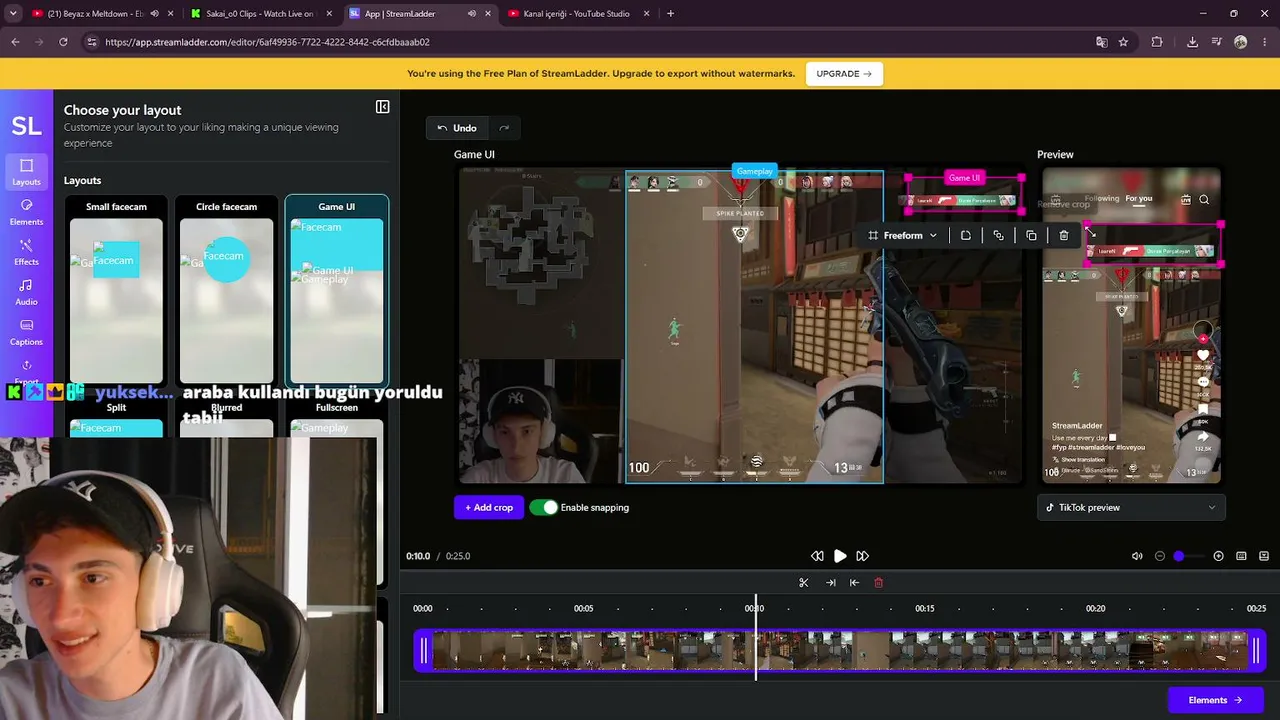The image size is (1280, 720).
Task: Click the UPGRADE button
Action: click(x=844, y=74)
